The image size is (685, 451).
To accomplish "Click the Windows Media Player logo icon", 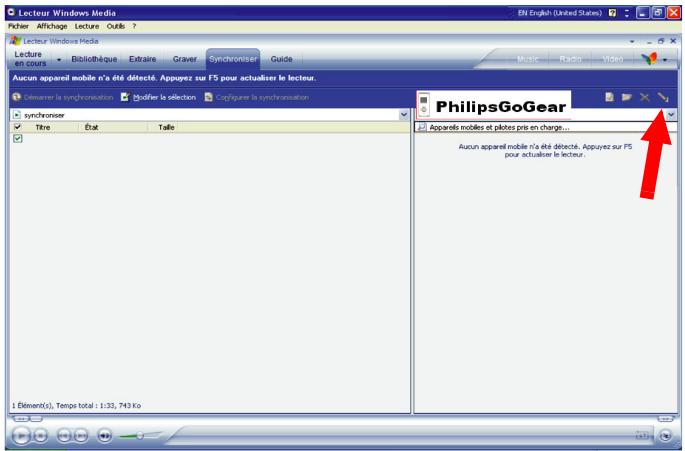I will pos(16,41).
